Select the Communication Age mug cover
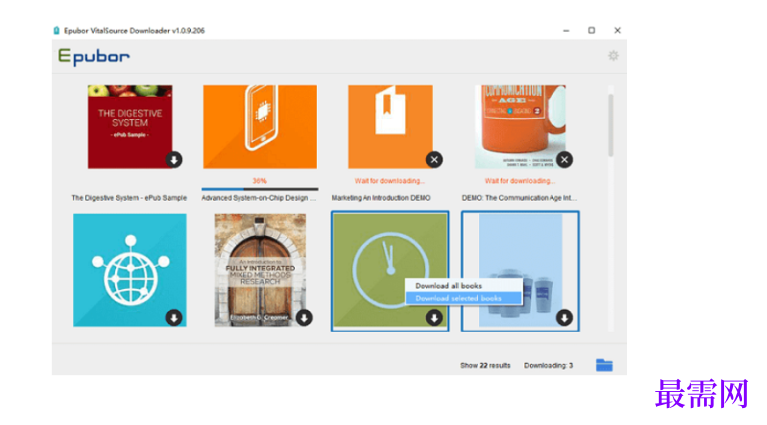The width and height of the screenshot is (767, 425). tap(520, 127)
